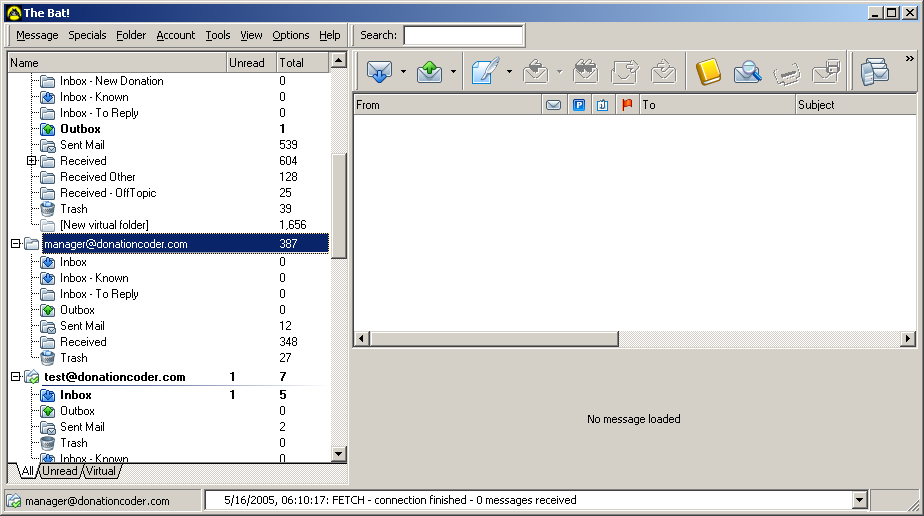The height and width of the screenshot is (516, 924).
Task: Switch to the Virtual folder tab
Action: 100,471
